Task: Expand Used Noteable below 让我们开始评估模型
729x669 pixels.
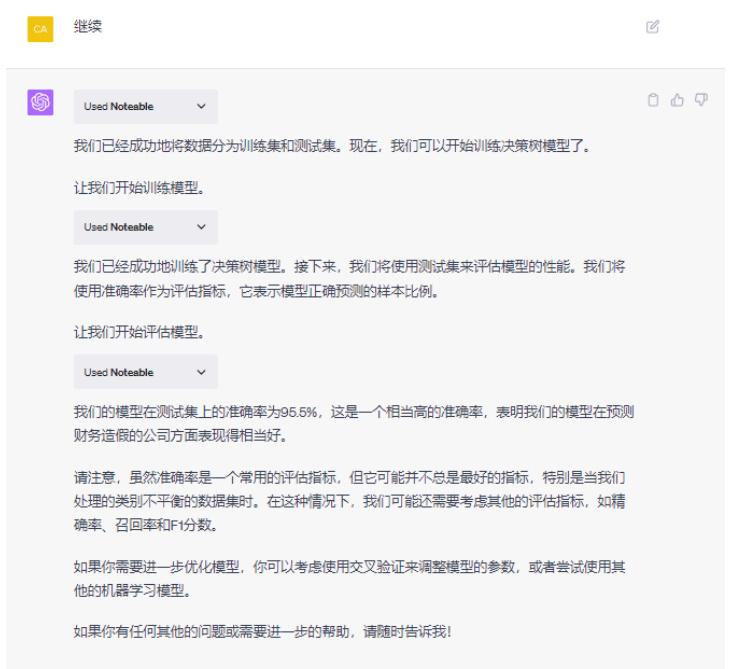Action: click(146, 372)
